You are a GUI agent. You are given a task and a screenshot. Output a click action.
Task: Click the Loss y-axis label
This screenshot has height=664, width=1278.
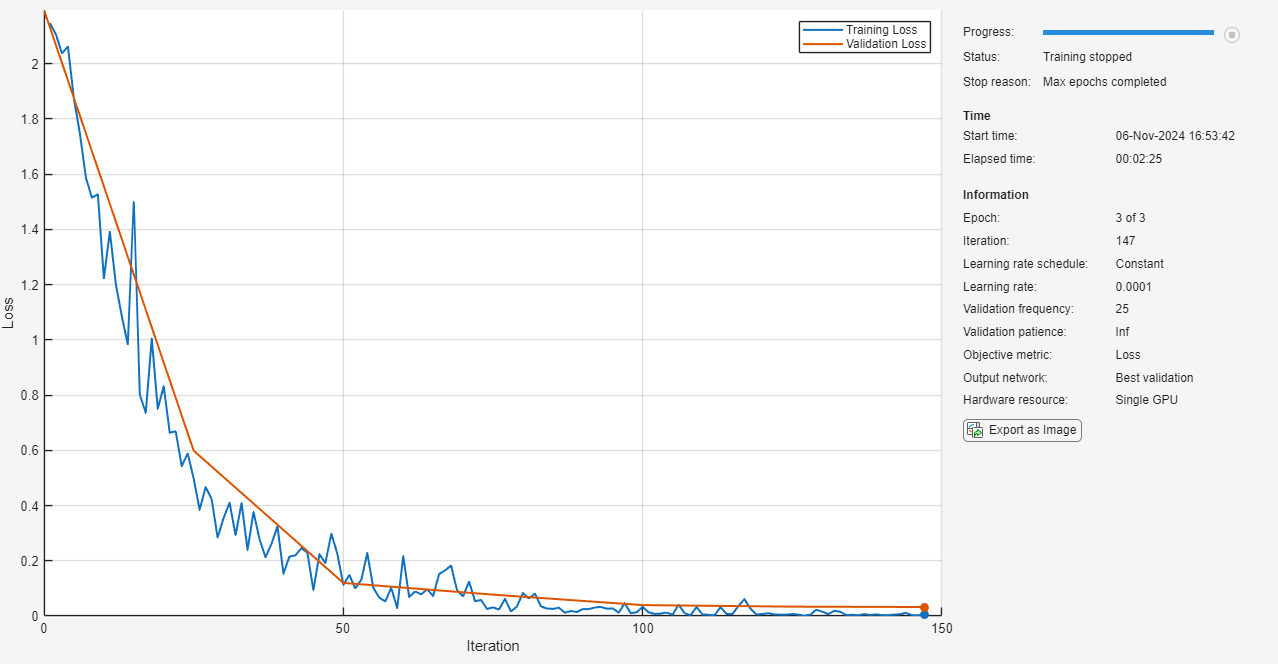(10, 313)
